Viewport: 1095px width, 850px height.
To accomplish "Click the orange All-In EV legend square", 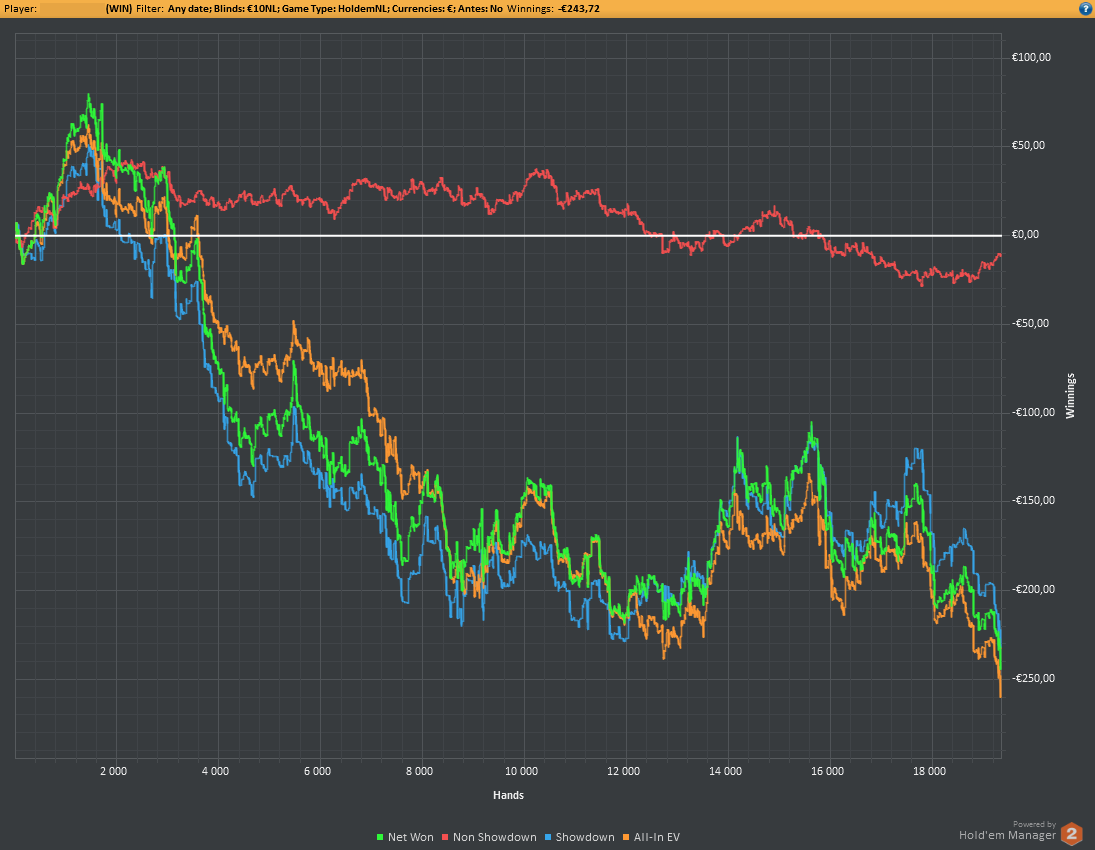I will click(x=626, y=837).
